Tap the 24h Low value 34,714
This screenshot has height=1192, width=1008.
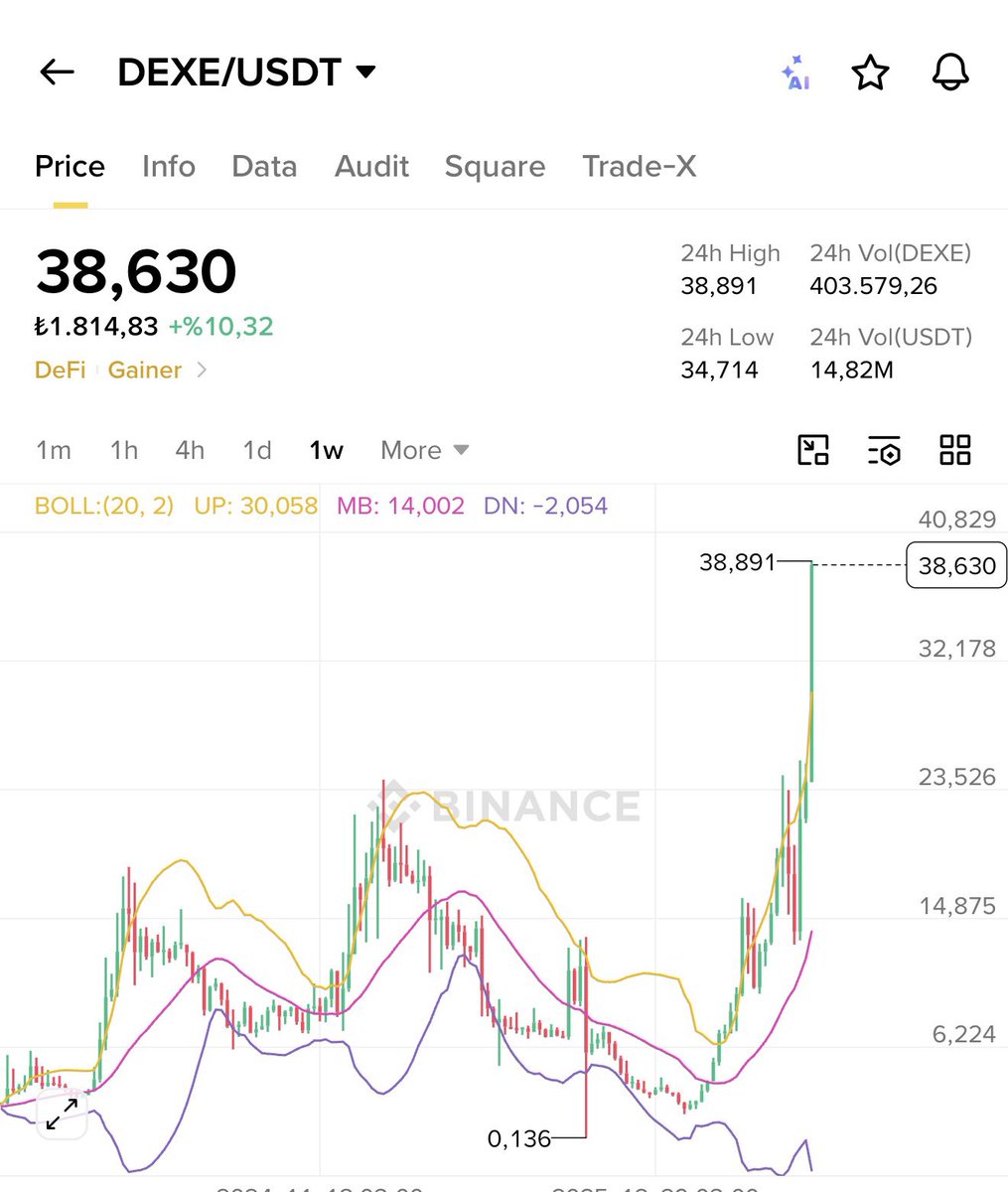click(x=719, y=371)
